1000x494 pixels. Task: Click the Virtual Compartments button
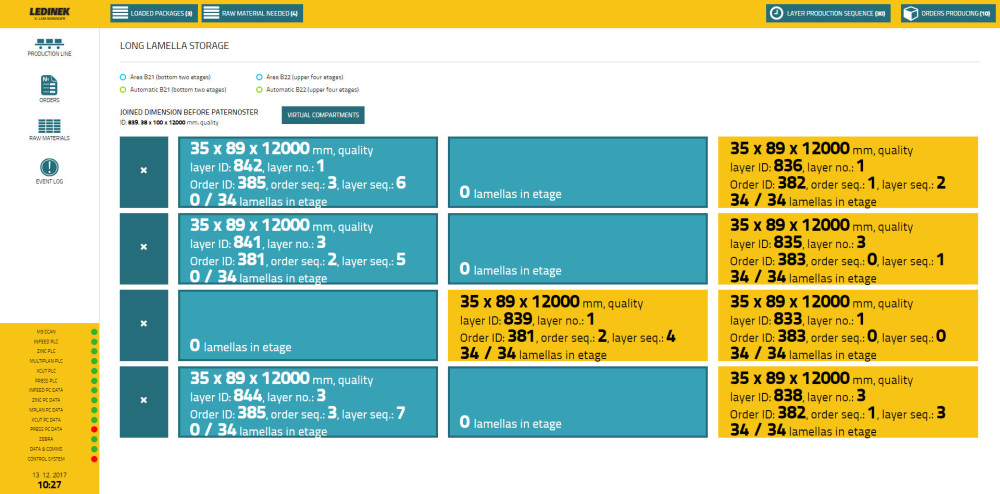pos(323,115)
